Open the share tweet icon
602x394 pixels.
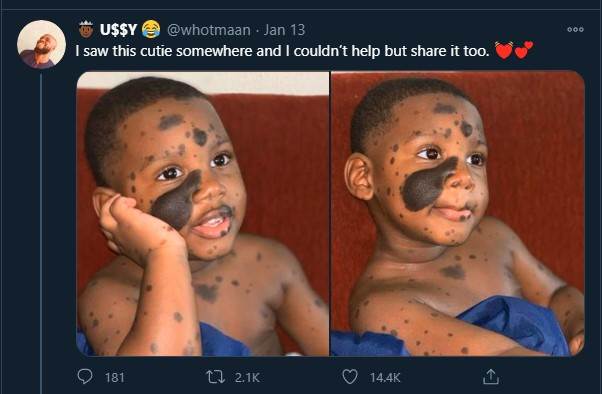click(x=491, y=376)
